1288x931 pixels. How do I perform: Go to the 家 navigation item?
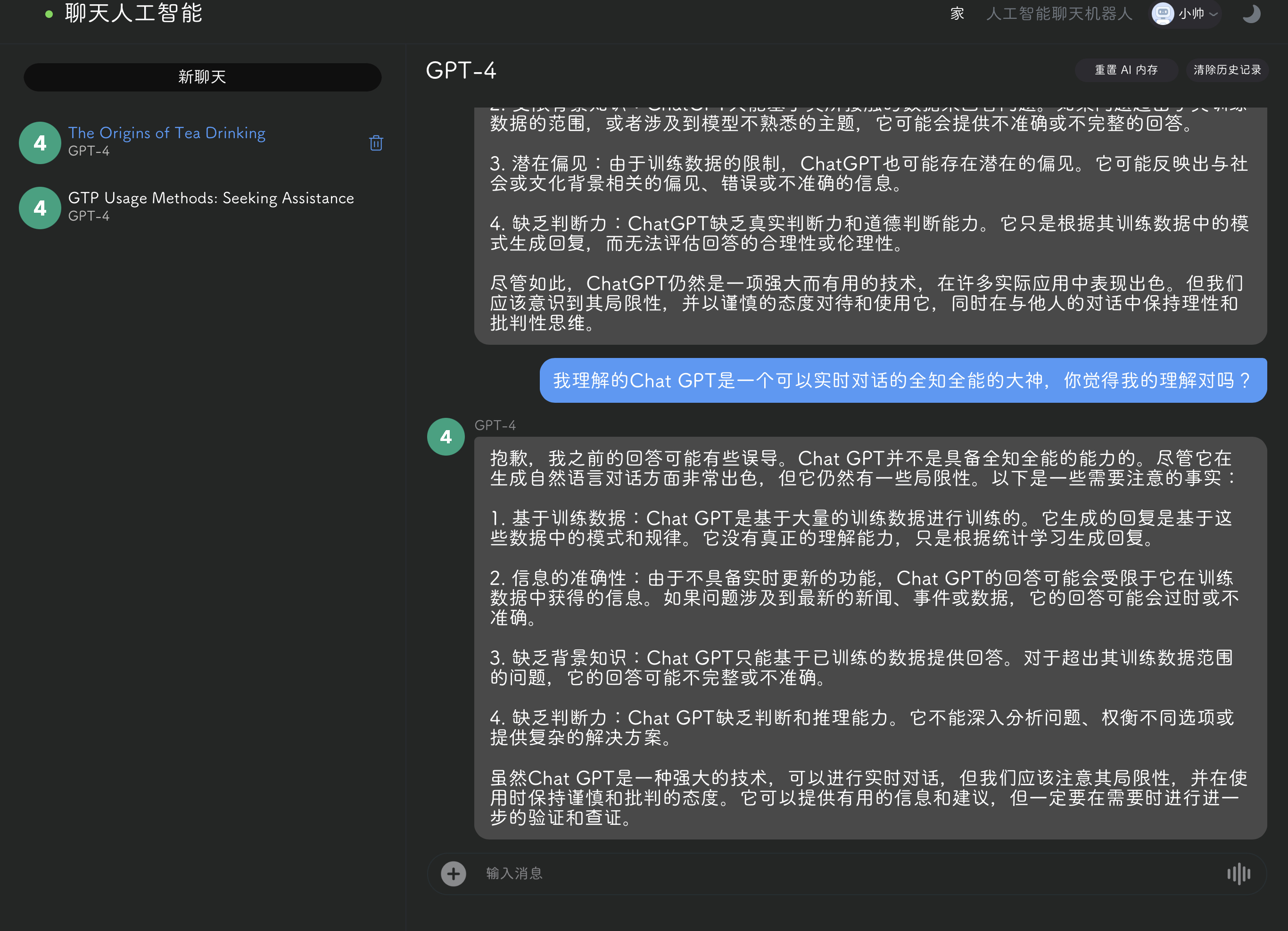pos(957,14)
